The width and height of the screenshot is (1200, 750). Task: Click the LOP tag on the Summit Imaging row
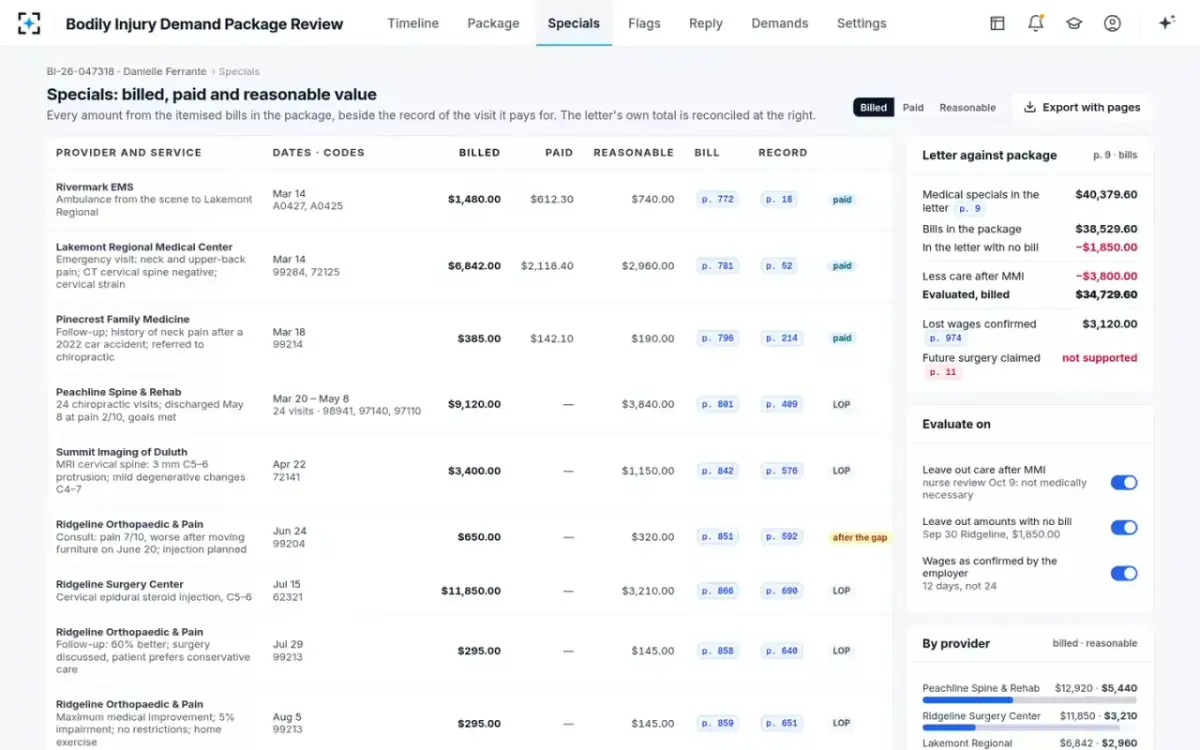click(x=841, y=471)
